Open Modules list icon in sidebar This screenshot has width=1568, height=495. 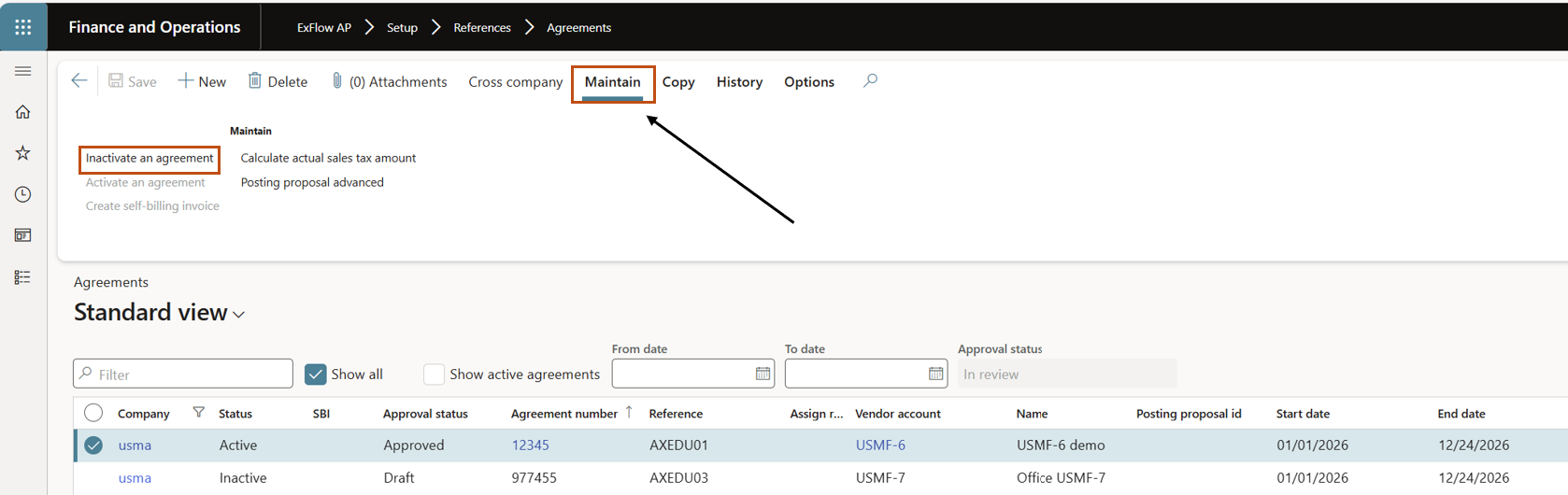(23, 277)
